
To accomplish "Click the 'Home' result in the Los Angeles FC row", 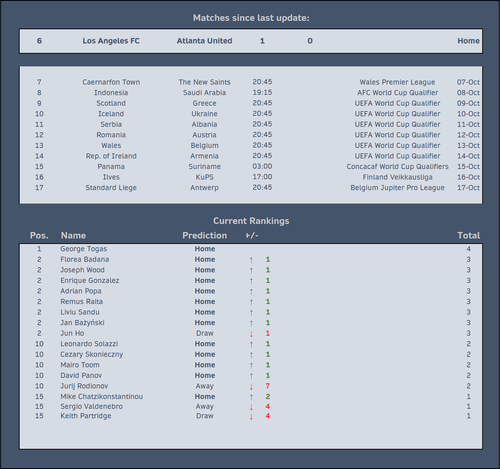I will (x=468, y=41).
